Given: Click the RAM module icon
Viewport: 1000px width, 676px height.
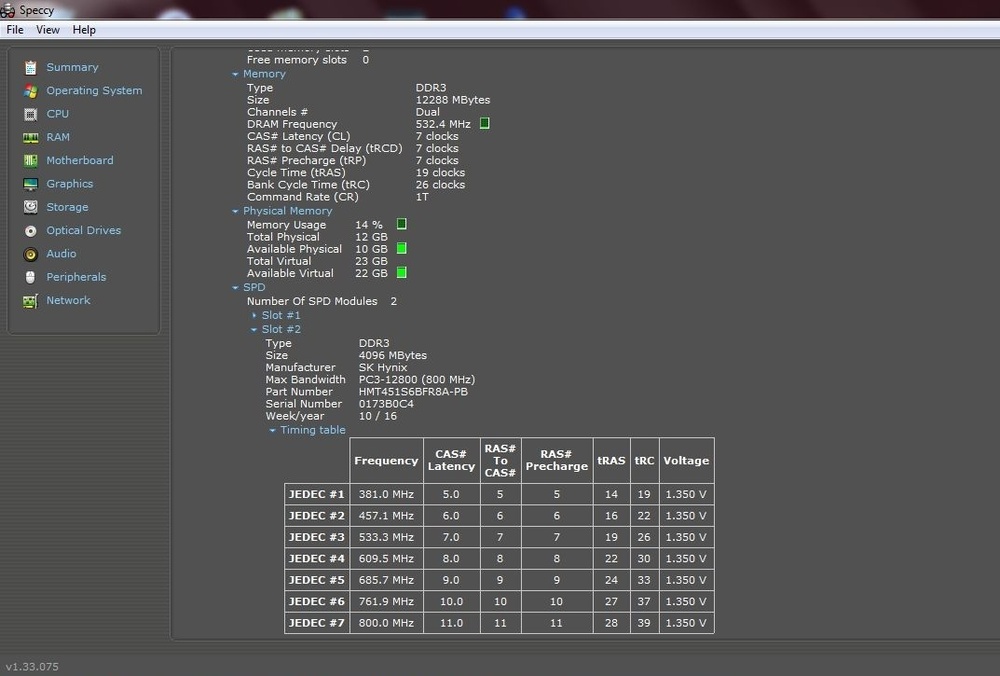Looking at the screenshot, I should click(30, 137).
